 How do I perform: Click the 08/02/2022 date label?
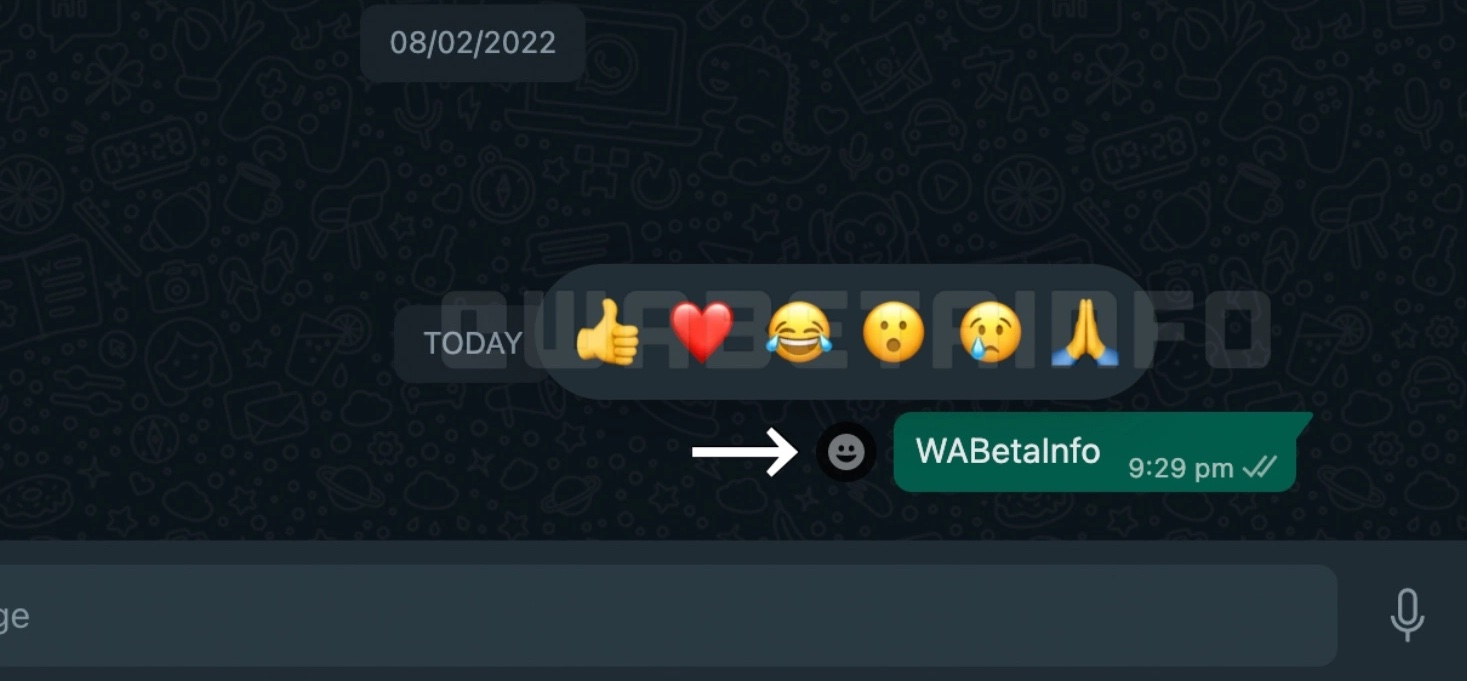473,43
